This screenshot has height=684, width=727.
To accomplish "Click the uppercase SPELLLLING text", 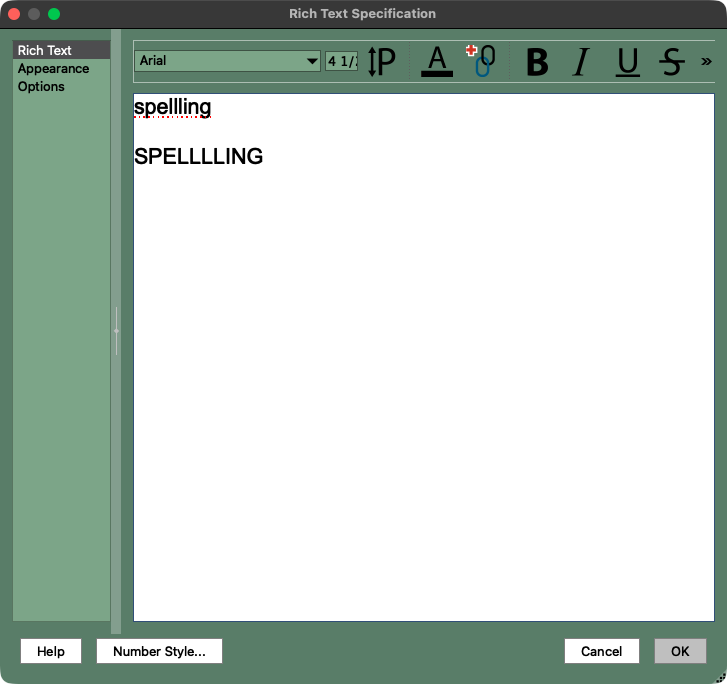I will pyautogui.click(x=198, y=156).
